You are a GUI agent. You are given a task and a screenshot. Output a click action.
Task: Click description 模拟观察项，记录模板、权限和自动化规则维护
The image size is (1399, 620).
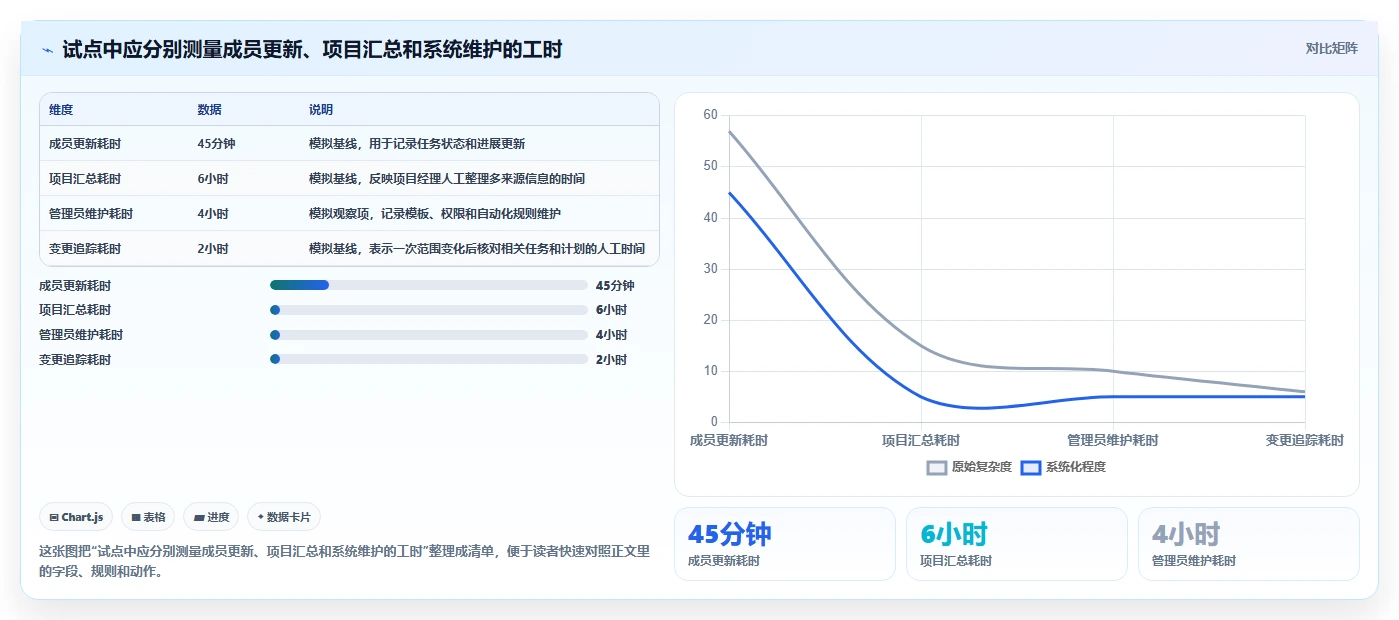[435, 214]
